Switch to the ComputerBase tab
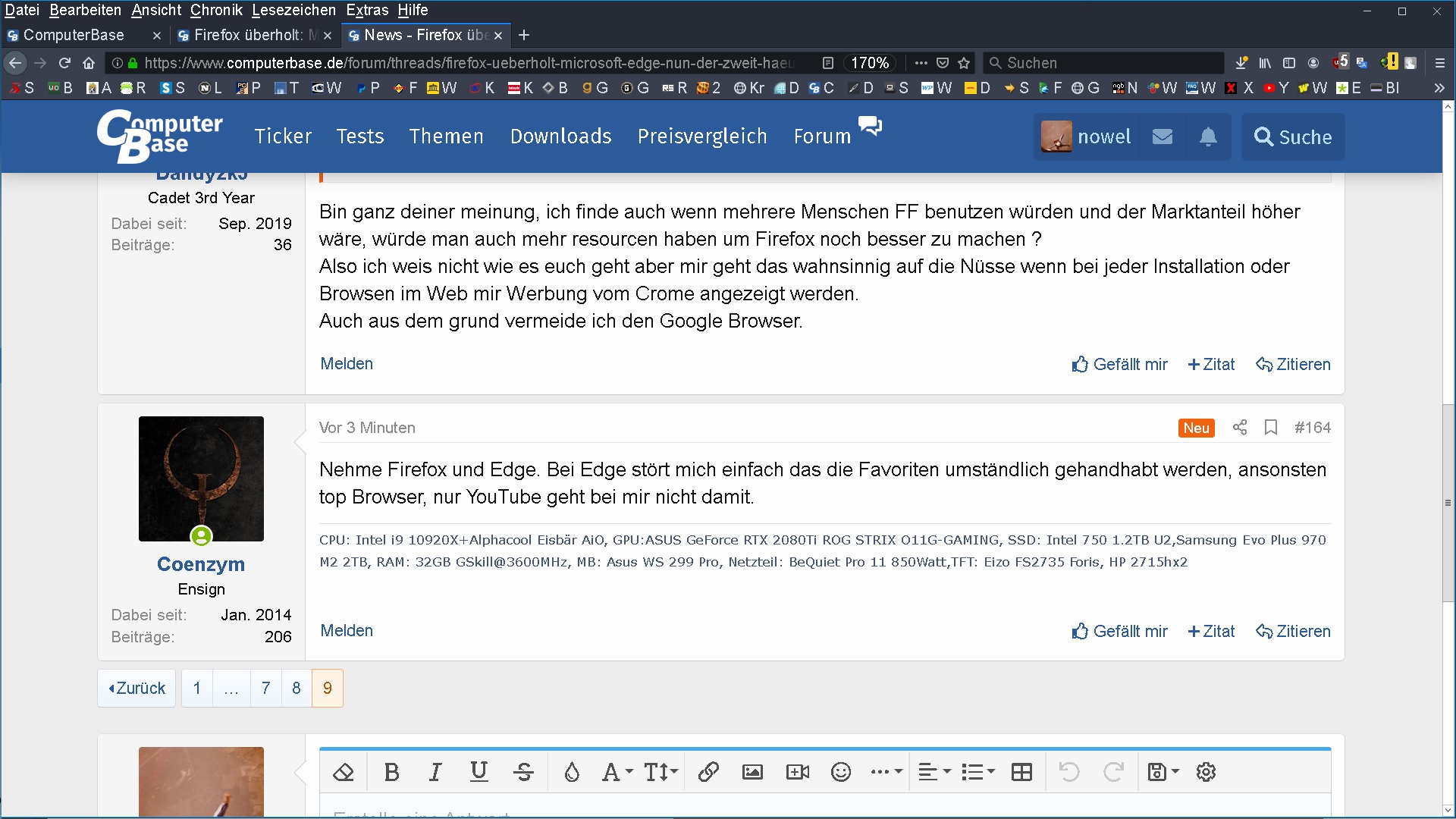Screen dimensions: 1456x819 (x=74, y=35)
